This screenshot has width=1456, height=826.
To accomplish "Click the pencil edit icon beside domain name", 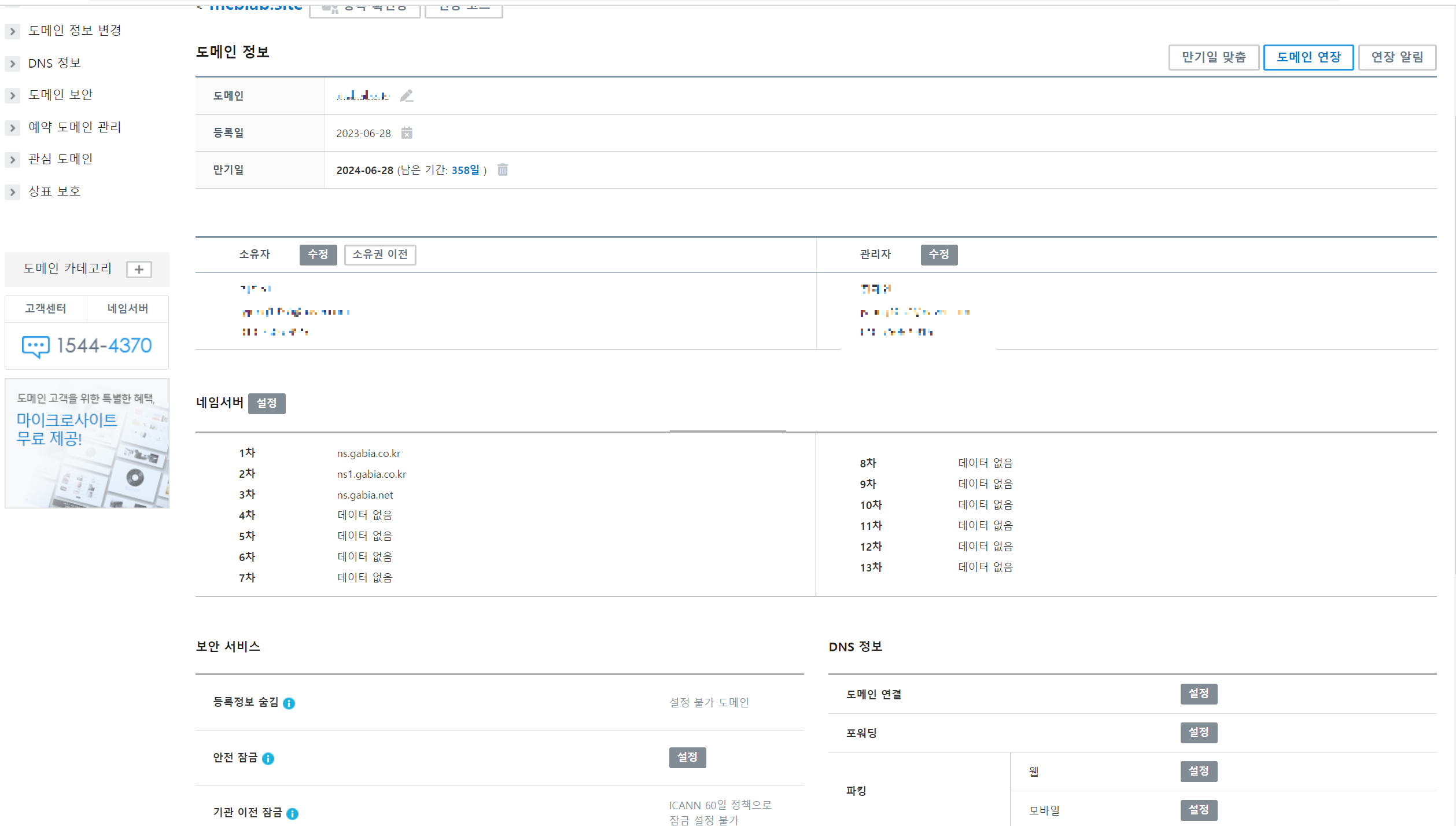I will (x=407, y=95).
